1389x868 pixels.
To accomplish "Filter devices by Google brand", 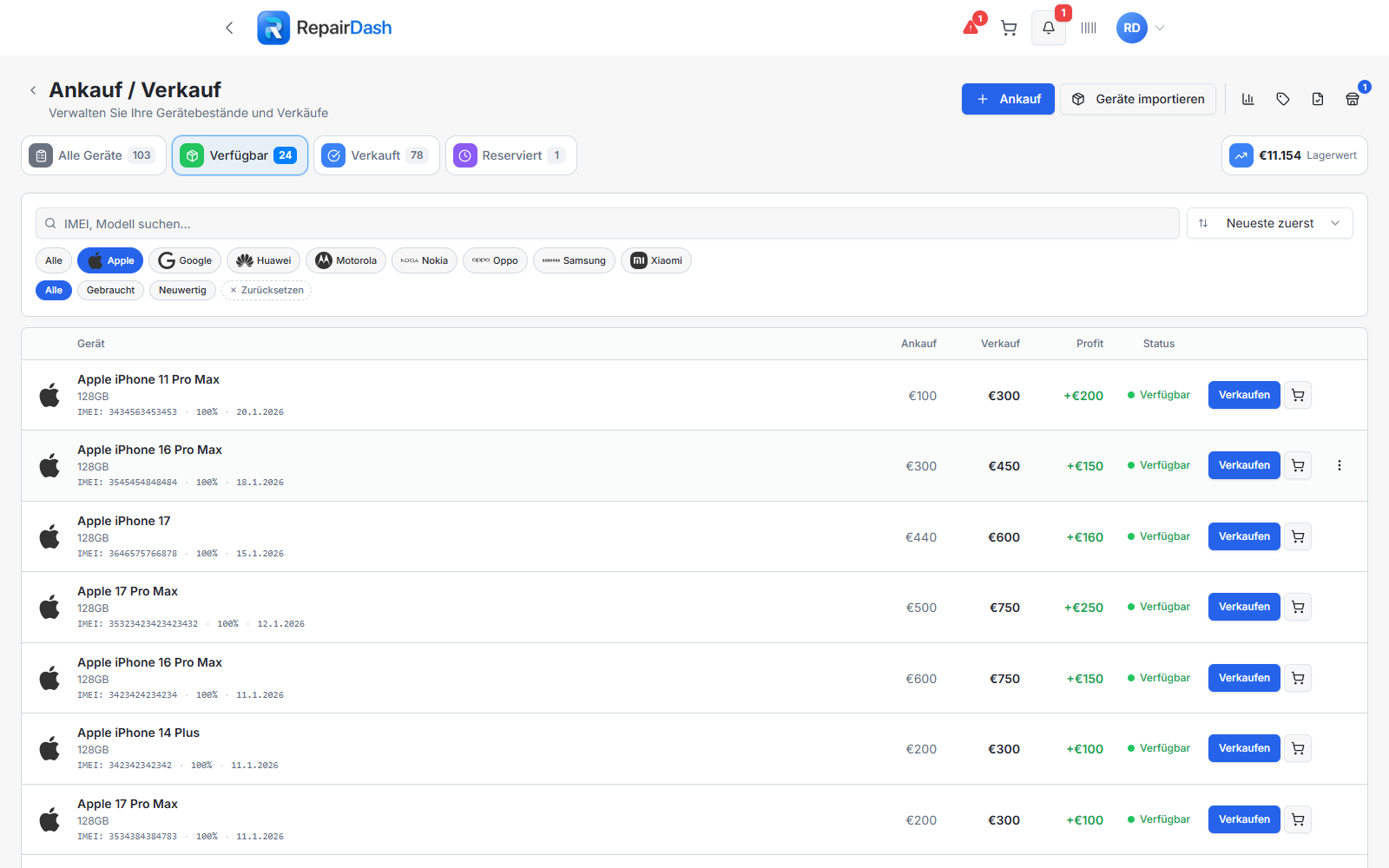I will [x=185, y=260].
